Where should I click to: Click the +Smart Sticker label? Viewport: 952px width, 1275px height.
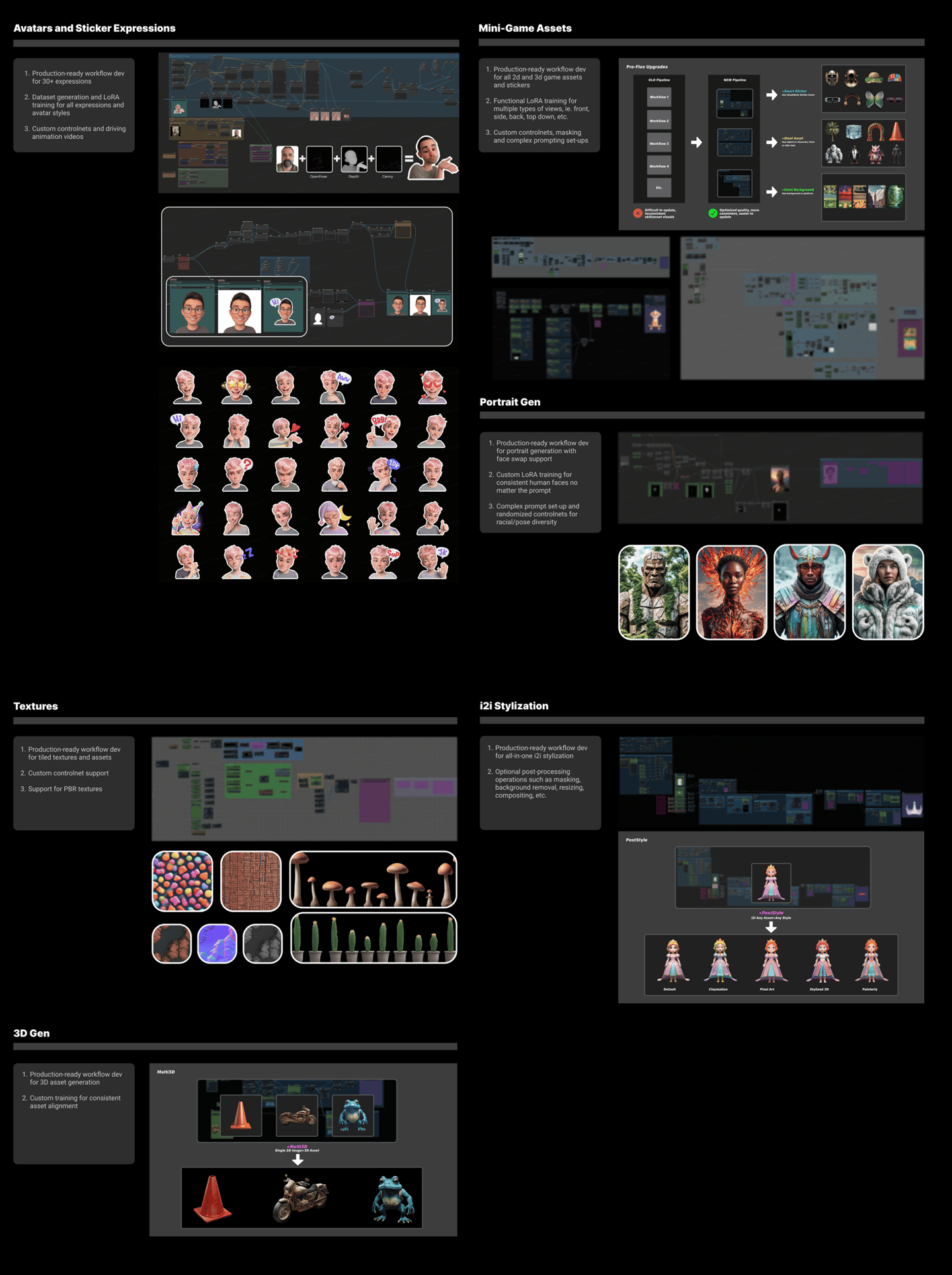pos(794,91)
